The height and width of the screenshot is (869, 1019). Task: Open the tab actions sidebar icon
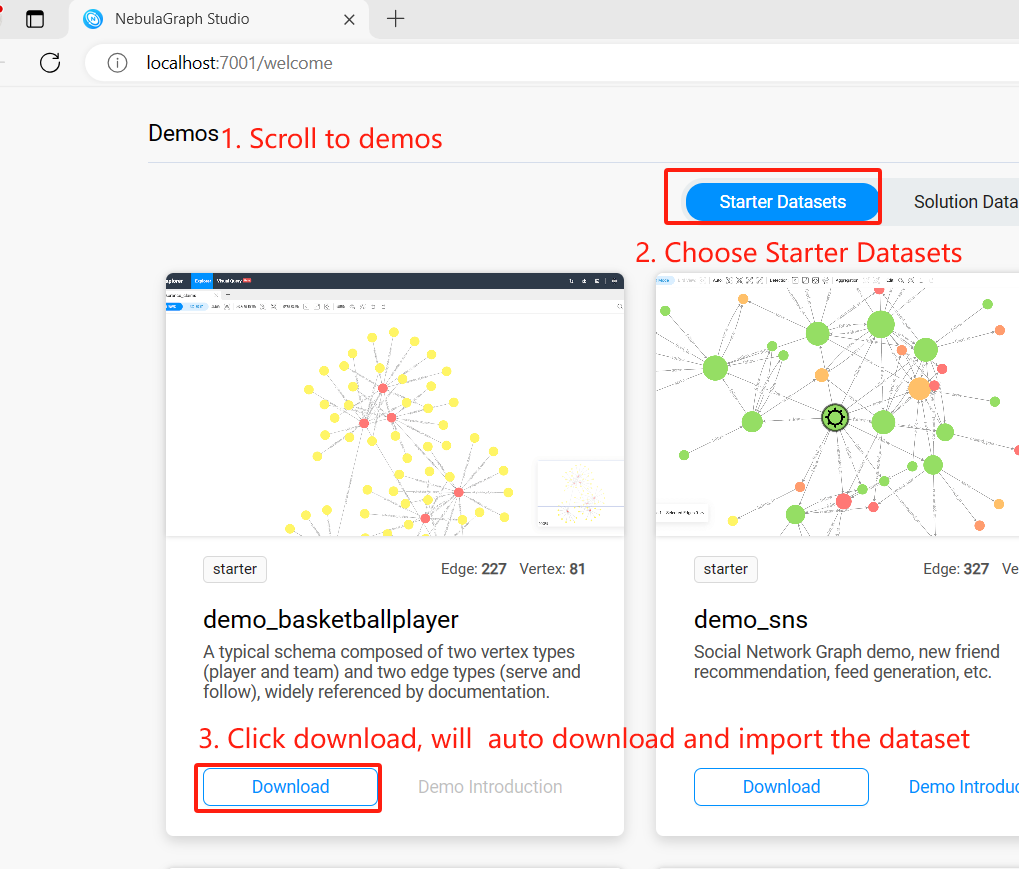coord(35,19)
